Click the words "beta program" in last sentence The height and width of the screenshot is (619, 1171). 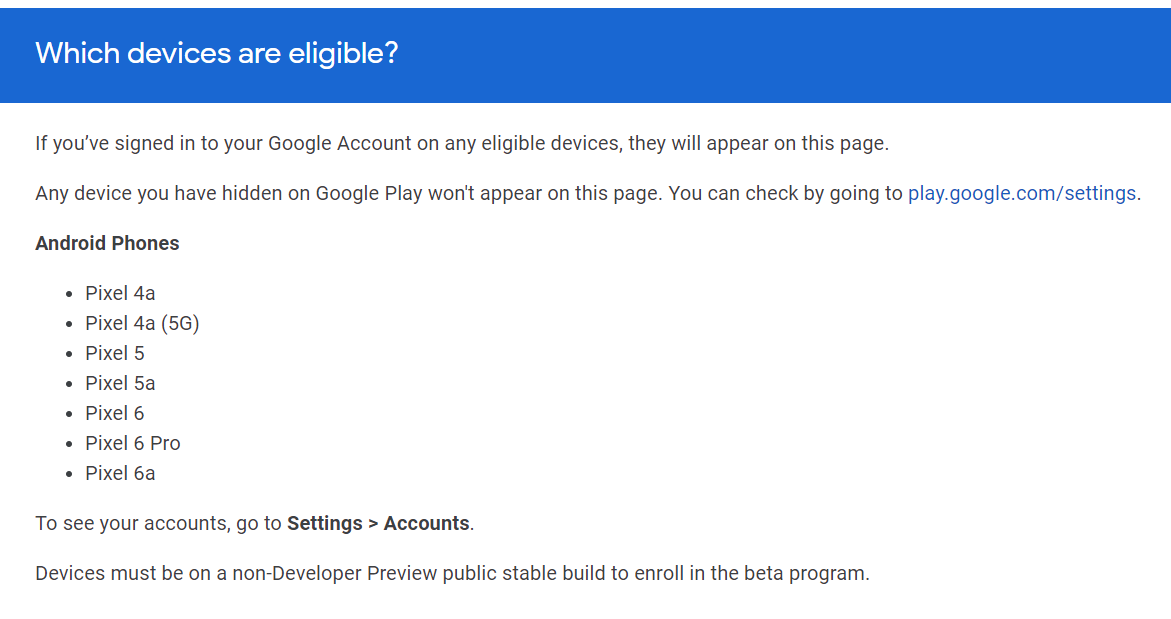click(804, 574)
